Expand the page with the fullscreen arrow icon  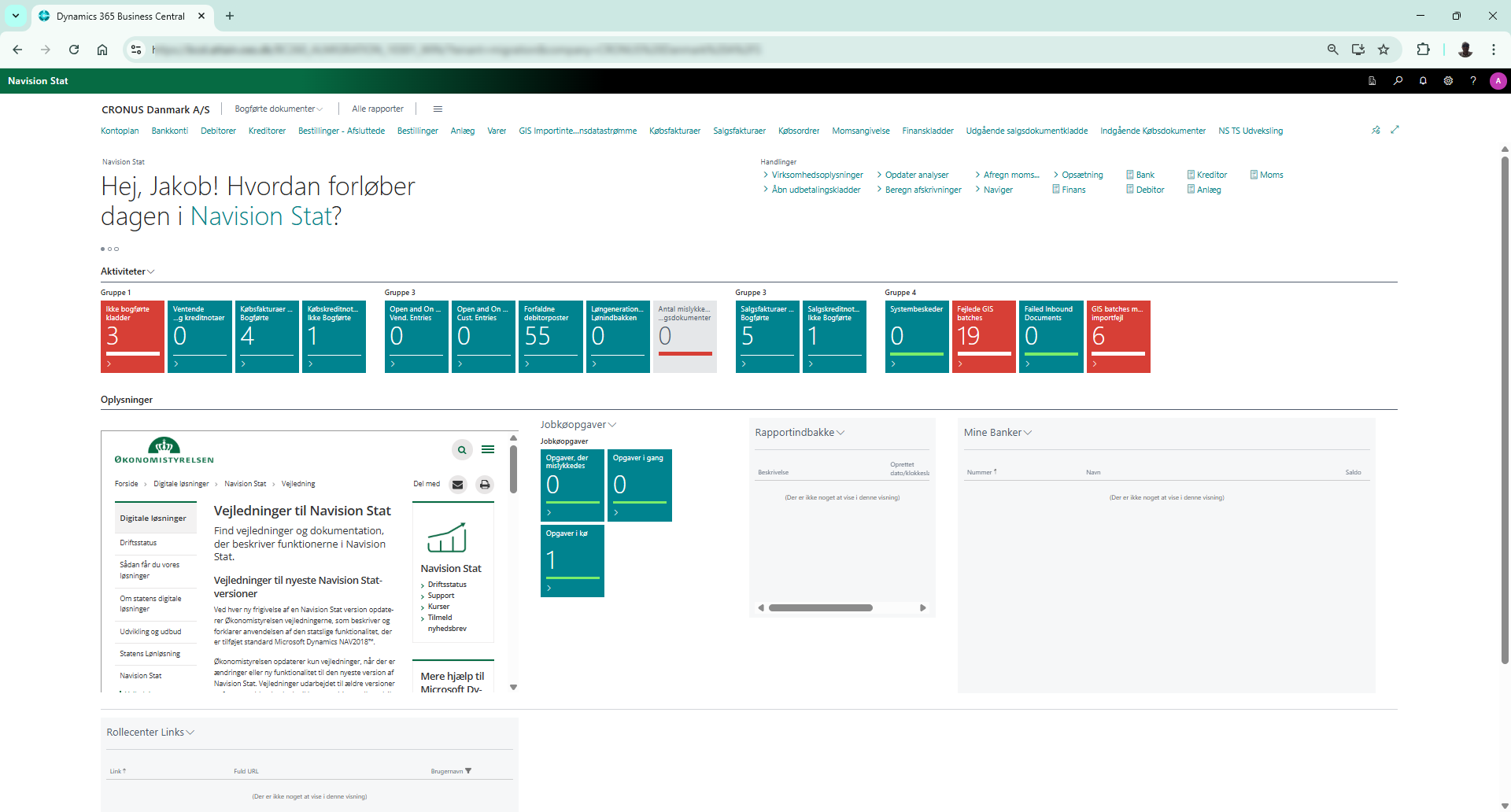(1395, 130)
